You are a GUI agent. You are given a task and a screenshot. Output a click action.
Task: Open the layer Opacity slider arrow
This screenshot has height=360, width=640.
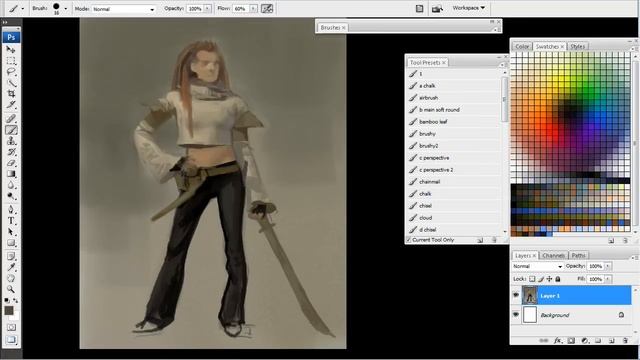pos(608,266)
